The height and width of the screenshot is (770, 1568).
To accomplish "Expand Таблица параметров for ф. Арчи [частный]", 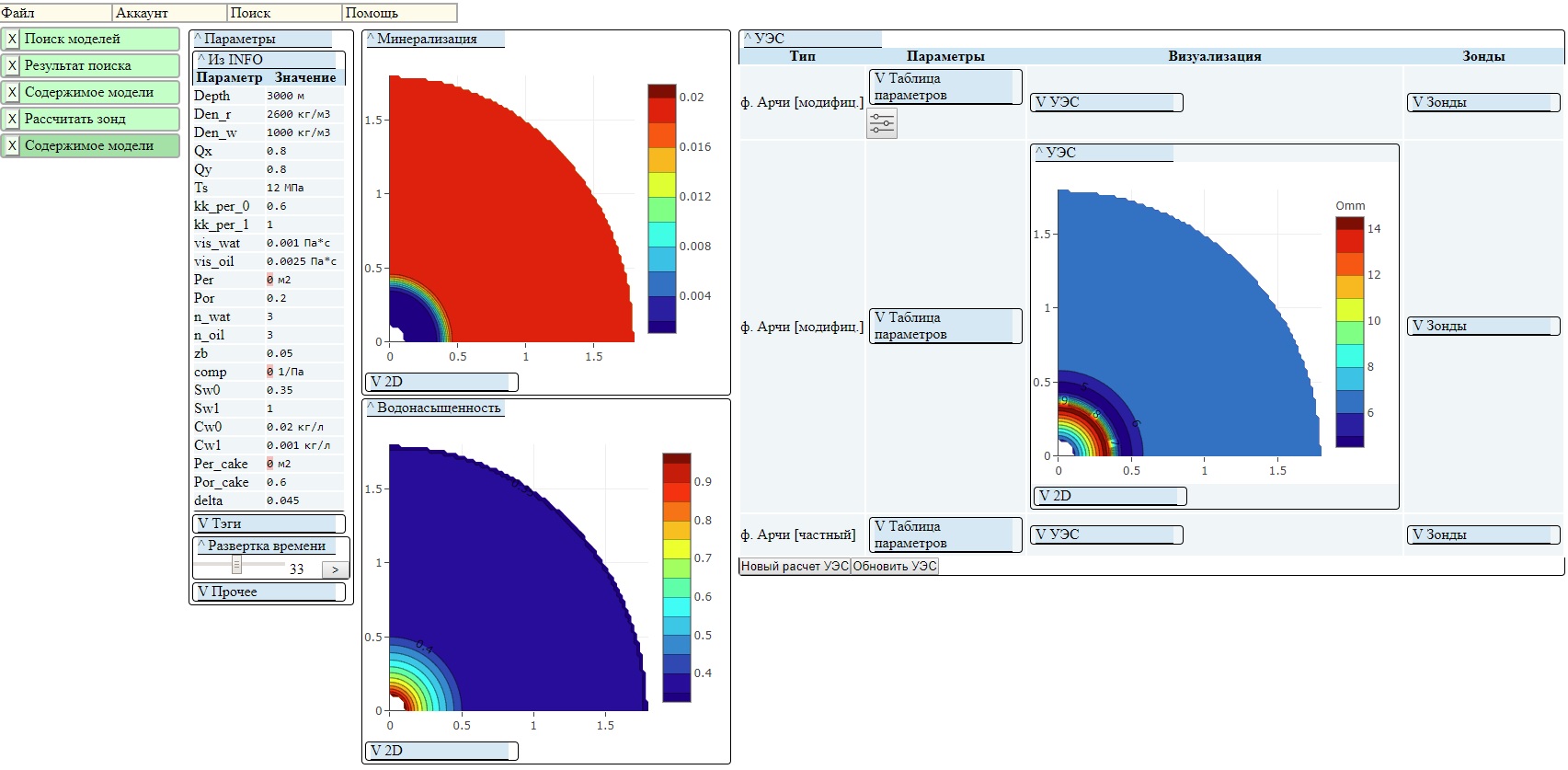I will click(x=944, y=534).
